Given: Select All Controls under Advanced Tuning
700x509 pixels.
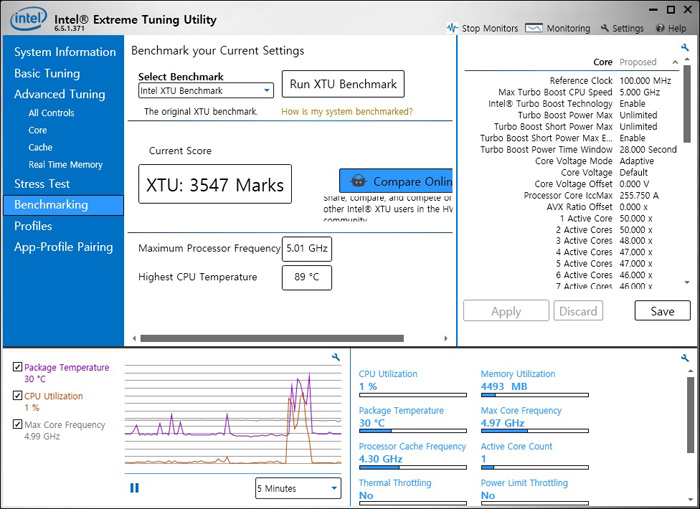Looking at the screenshot, I should pos(51,113).
